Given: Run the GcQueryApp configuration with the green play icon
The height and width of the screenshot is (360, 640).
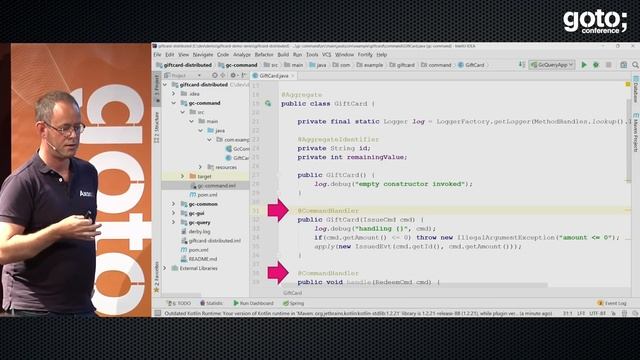Looking at the screenshot, I should [x=584, y=64].
